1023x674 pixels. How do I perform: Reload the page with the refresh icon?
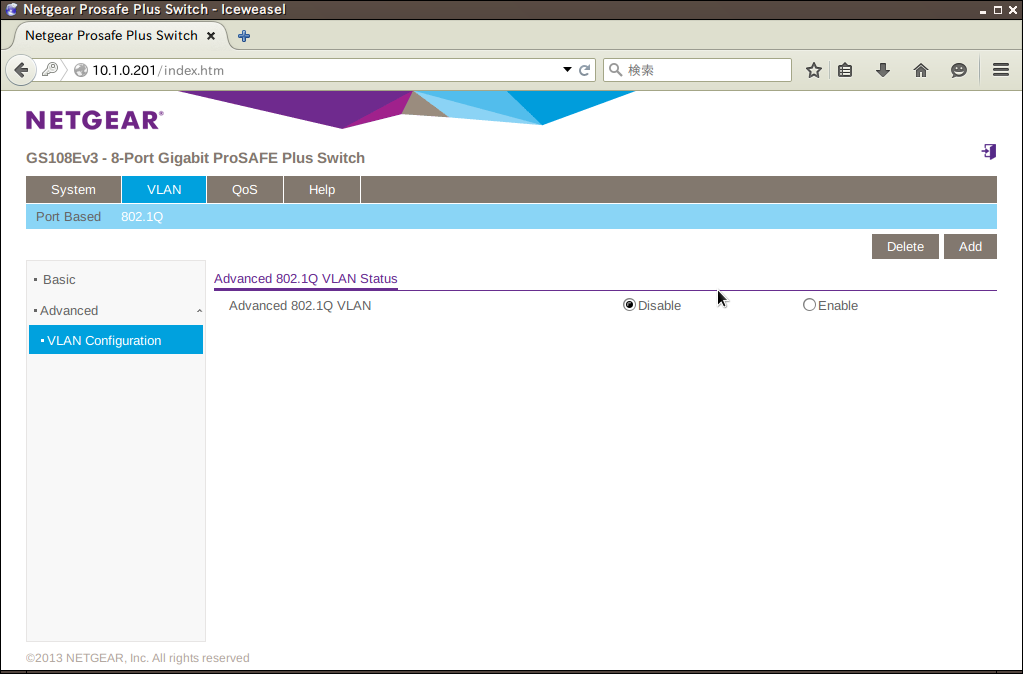pyautogui.click(x=585, y=70)
